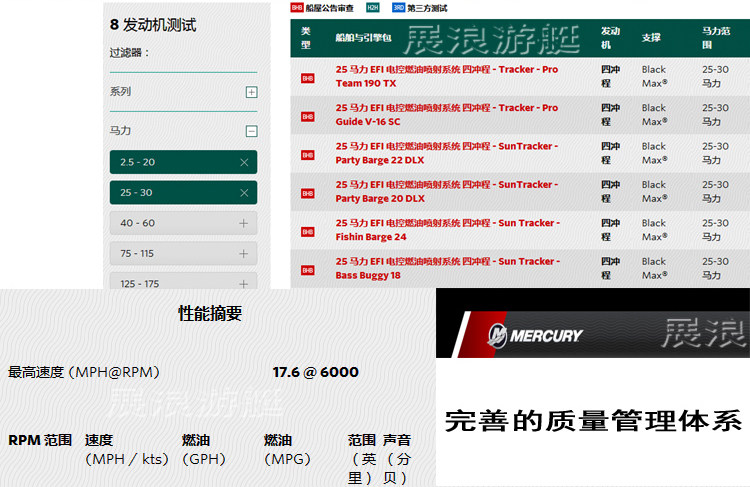The image size is (750, 487).
Task: Collapse the 马力 filter section
Action: (x=252, y=131)
